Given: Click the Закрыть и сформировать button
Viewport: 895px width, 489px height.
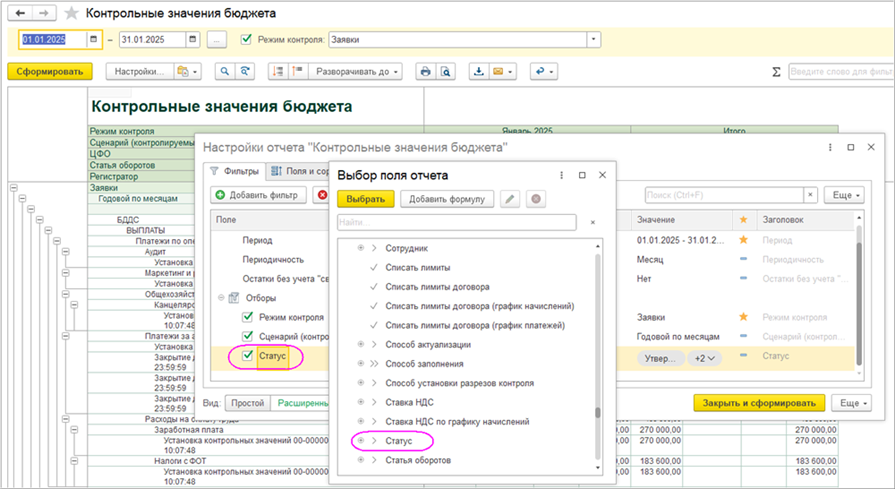Looking at the screenshot, I should 759,403.
